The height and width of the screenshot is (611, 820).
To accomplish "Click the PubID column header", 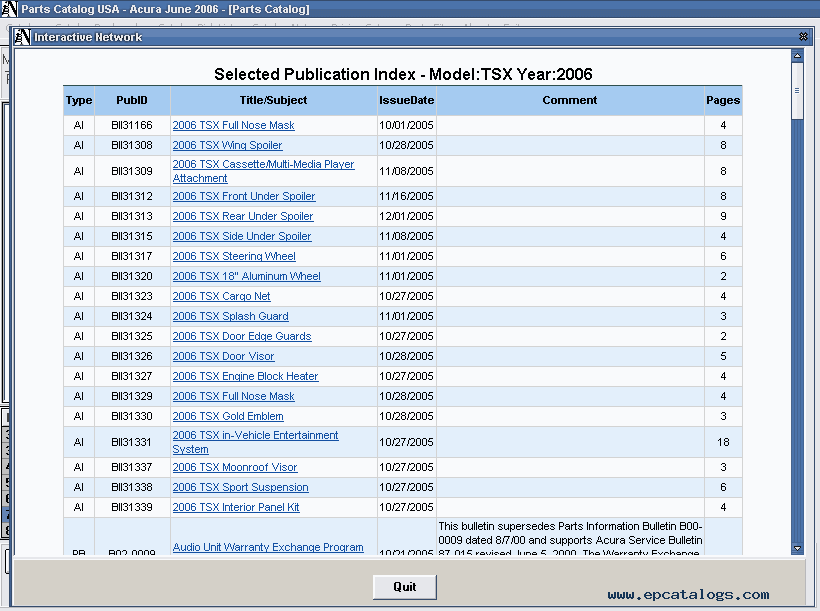I will (x=132, y=100).
